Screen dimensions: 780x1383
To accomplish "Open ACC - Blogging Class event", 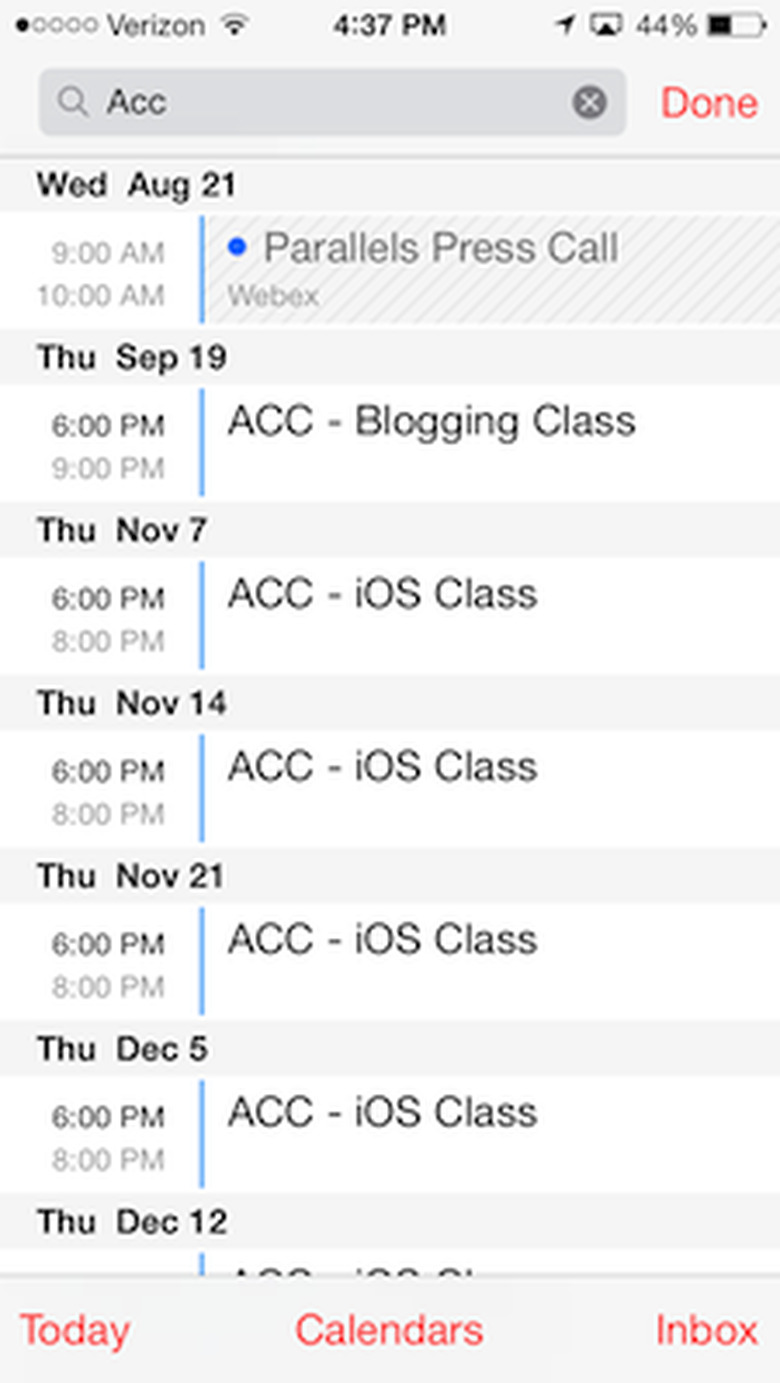I will pos(432,440).
